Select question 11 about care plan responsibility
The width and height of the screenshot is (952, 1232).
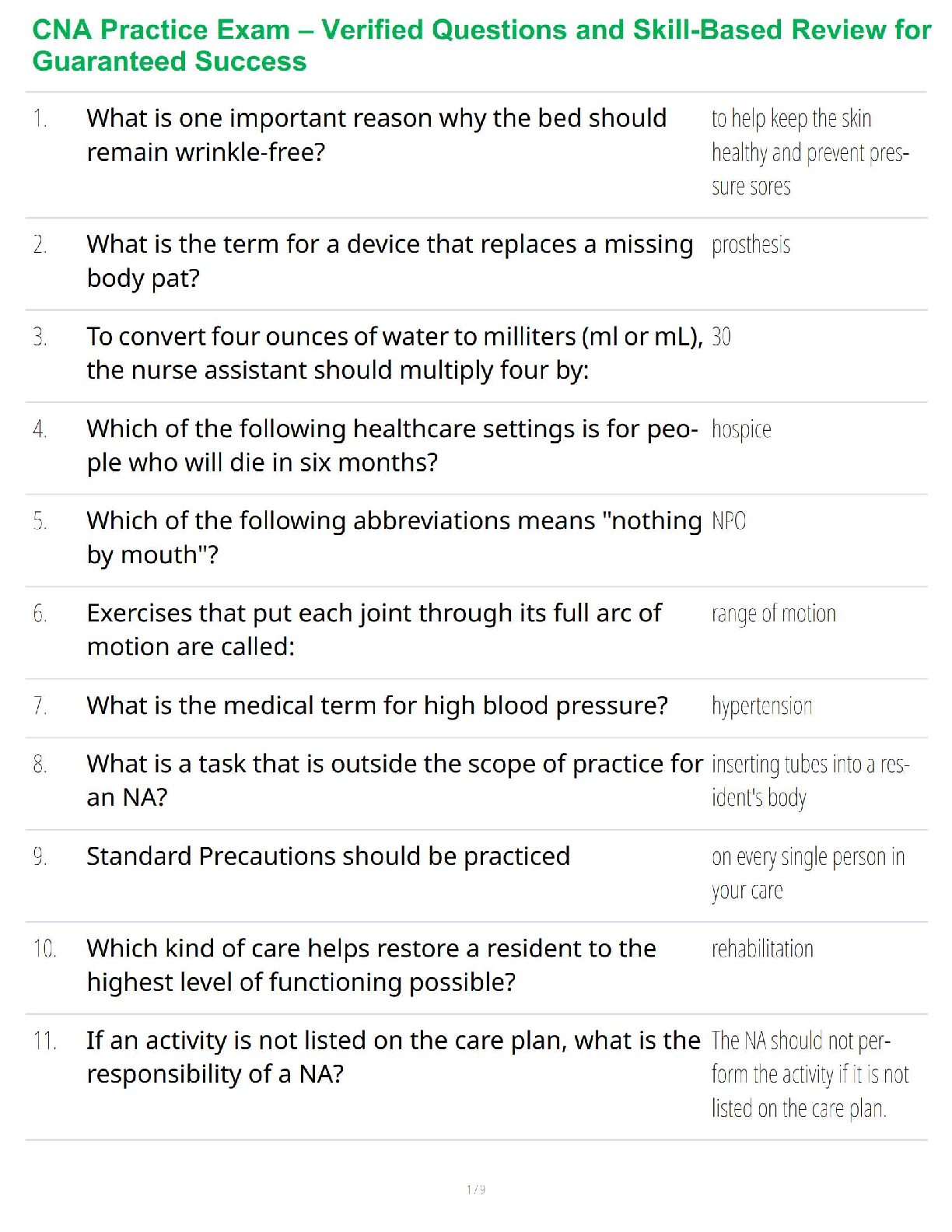click(394, 1057)
